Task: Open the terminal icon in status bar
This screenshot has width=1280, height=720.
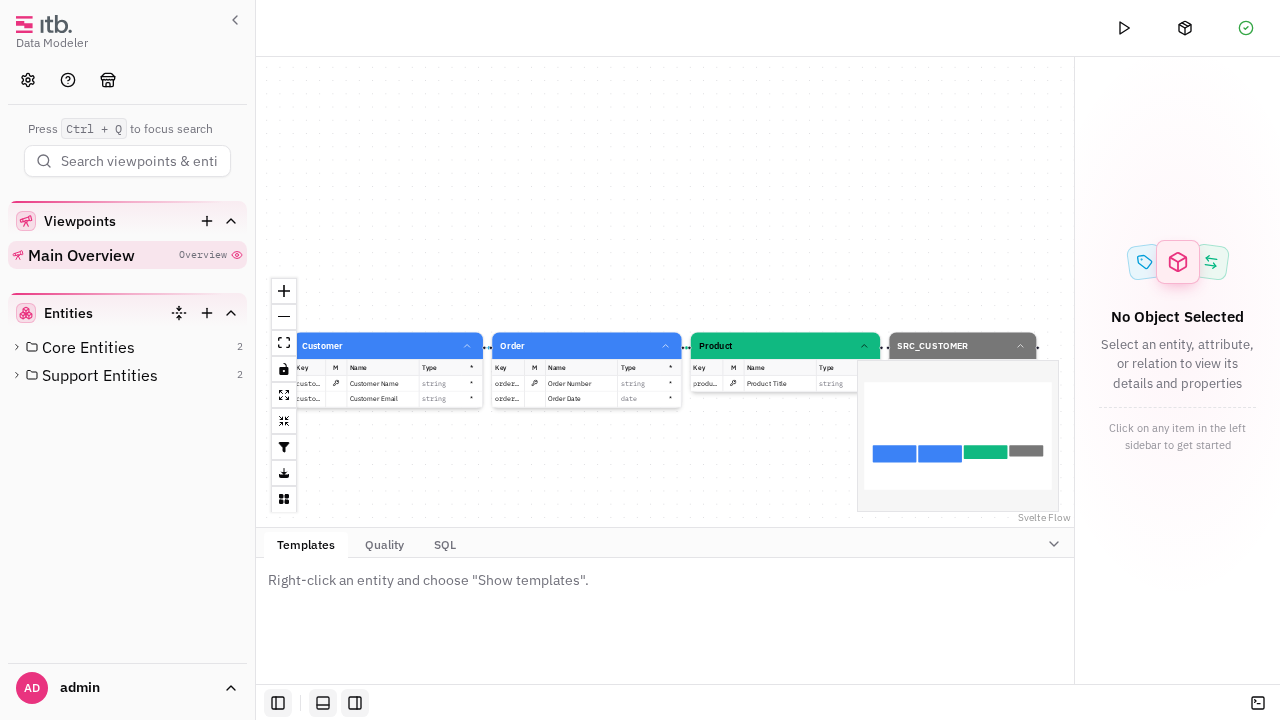Action: point(1258,703)
